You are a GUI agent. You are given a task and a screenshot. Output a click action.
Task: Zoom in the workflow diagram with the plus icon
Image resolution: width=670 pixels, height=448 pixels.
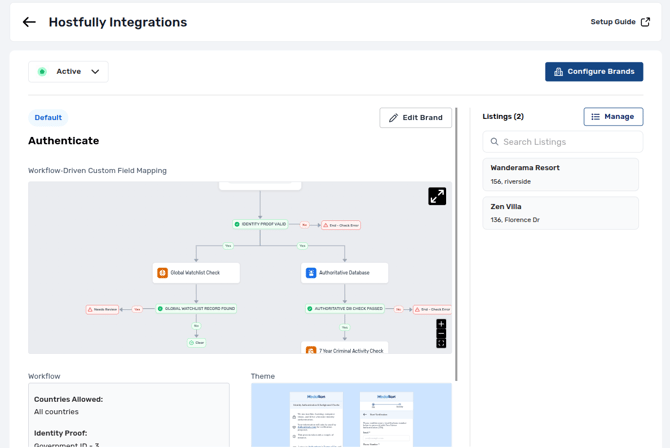tap(441, 324)
